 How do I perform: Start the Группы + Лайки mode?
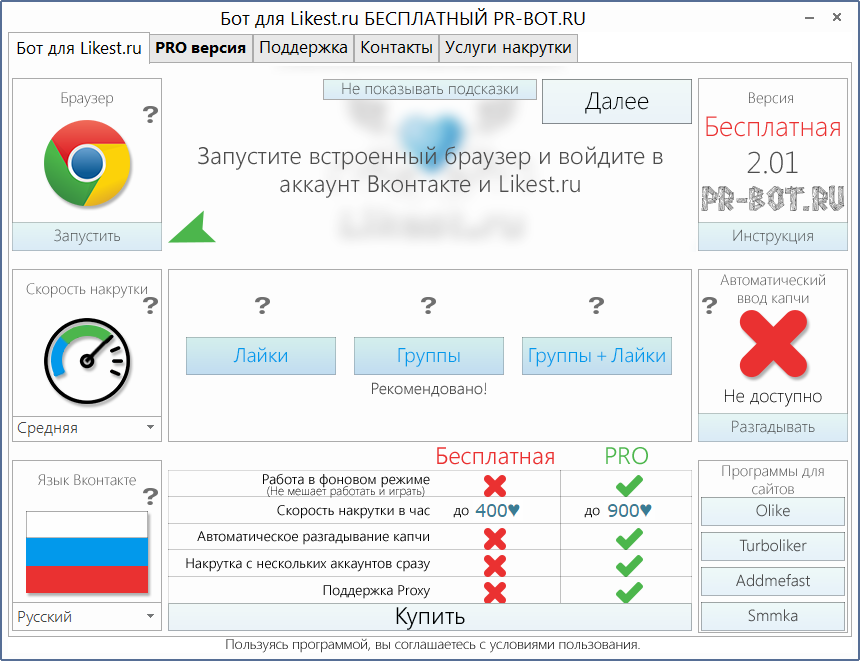[x=597, y=355]
